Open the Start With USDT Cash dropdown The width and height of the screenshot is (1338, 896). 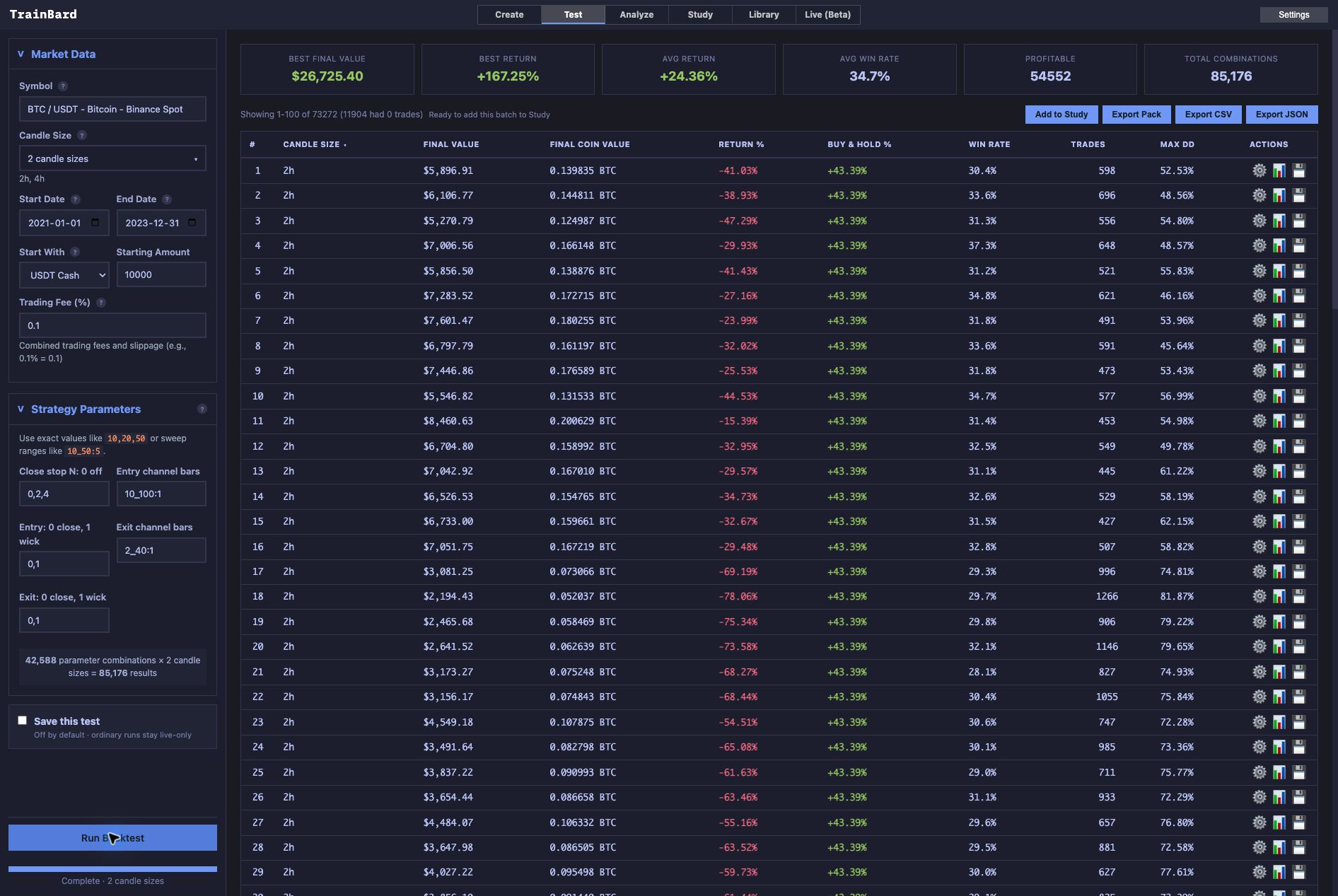[x=64, y=275]
